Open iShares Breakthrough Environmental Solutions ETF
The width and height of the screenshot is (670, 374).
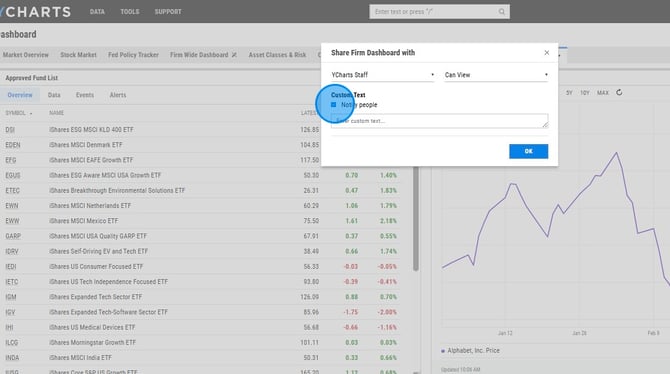coord(117,190)
